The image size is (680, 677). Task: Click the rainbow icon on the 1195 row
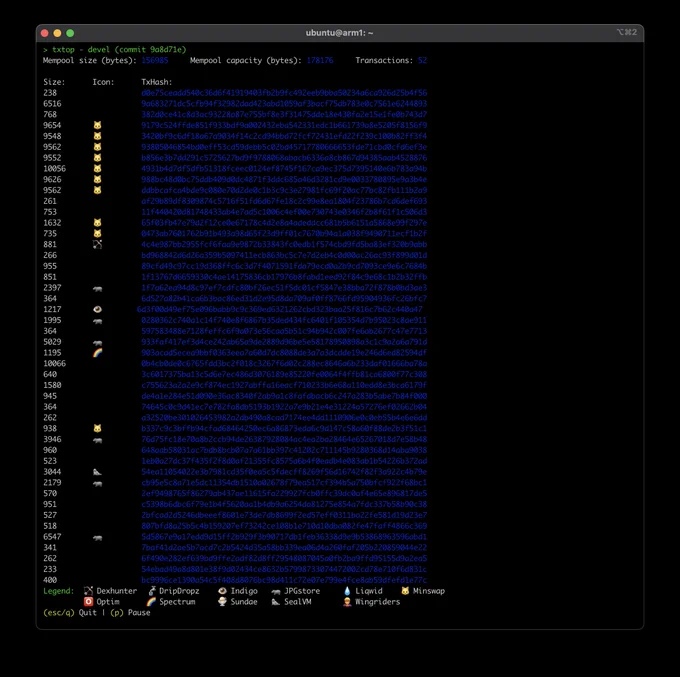pyautogui.click(x=98, y=353)
